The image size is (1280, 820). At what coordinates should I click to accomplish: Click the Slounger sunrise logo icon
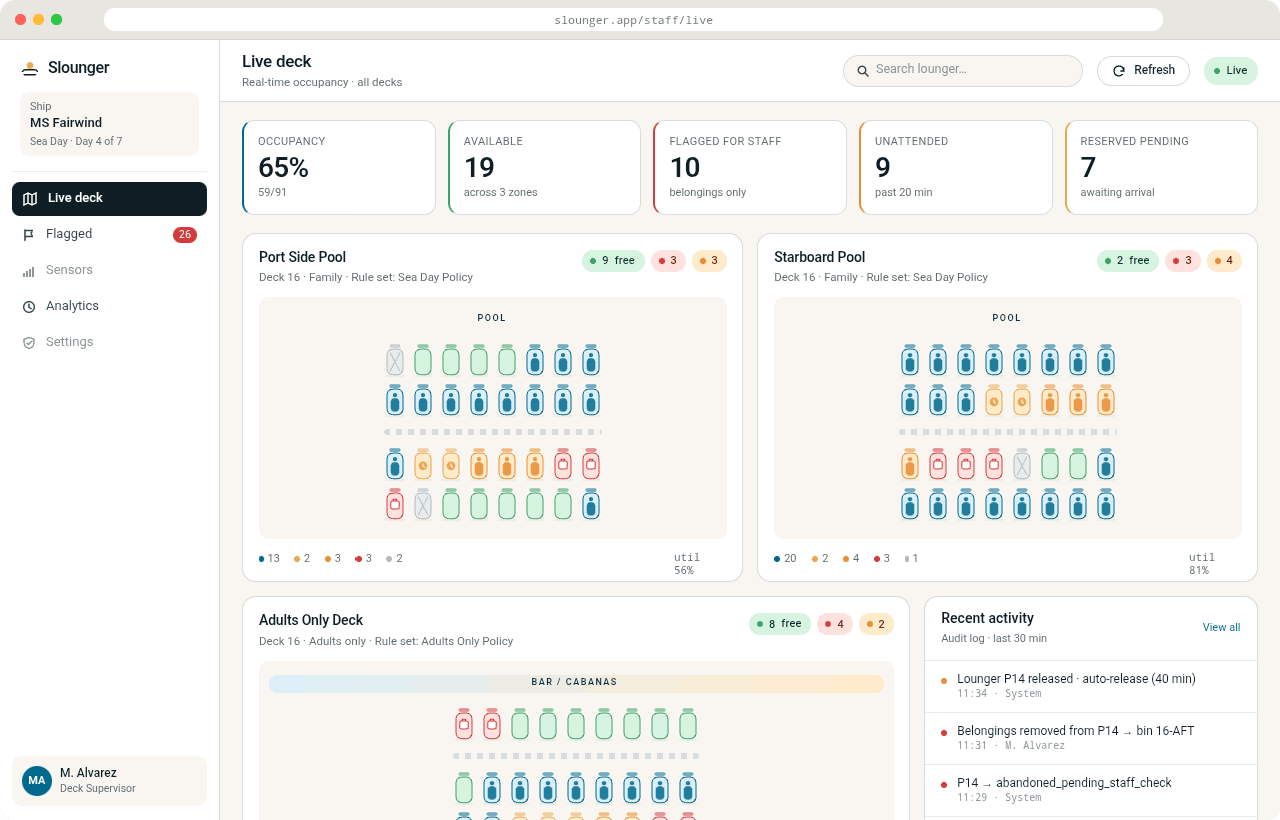(x=30, y=68)
